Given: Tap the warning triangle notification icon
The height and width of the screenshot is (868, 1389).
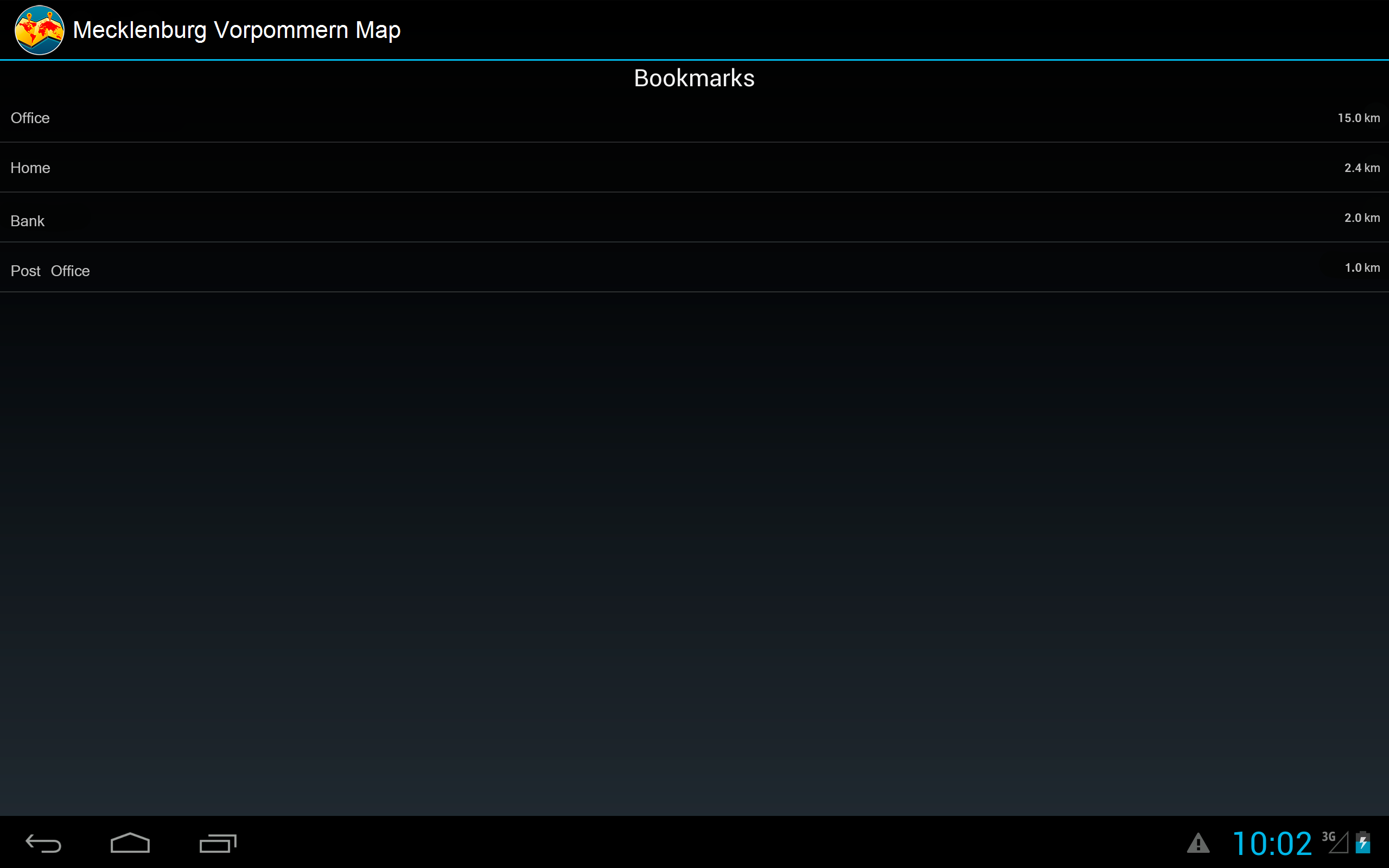Looking at the screenshot, I should (x=1198, y=843).
